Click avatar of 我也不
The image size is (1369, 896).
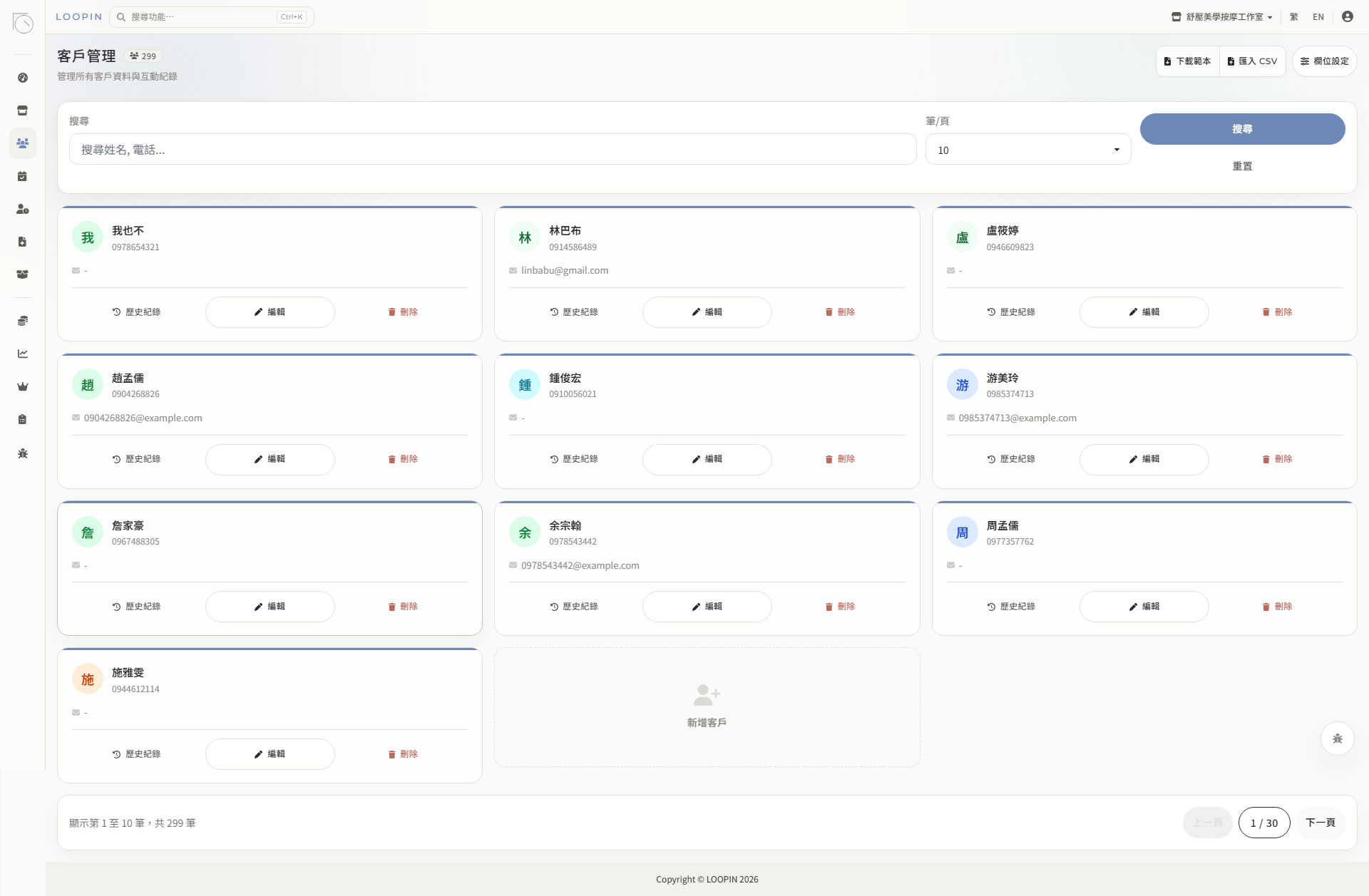pos(88,237)
